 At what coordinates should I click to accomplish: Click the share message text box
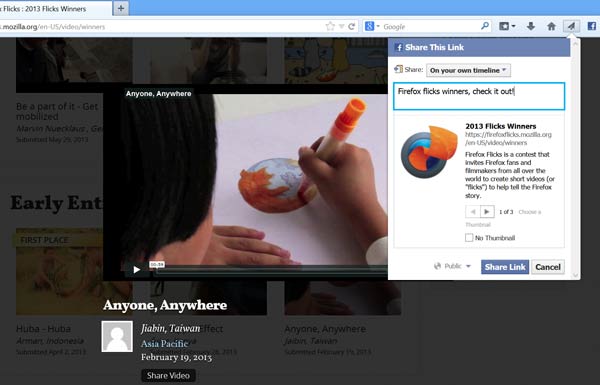tap(479, 96)
